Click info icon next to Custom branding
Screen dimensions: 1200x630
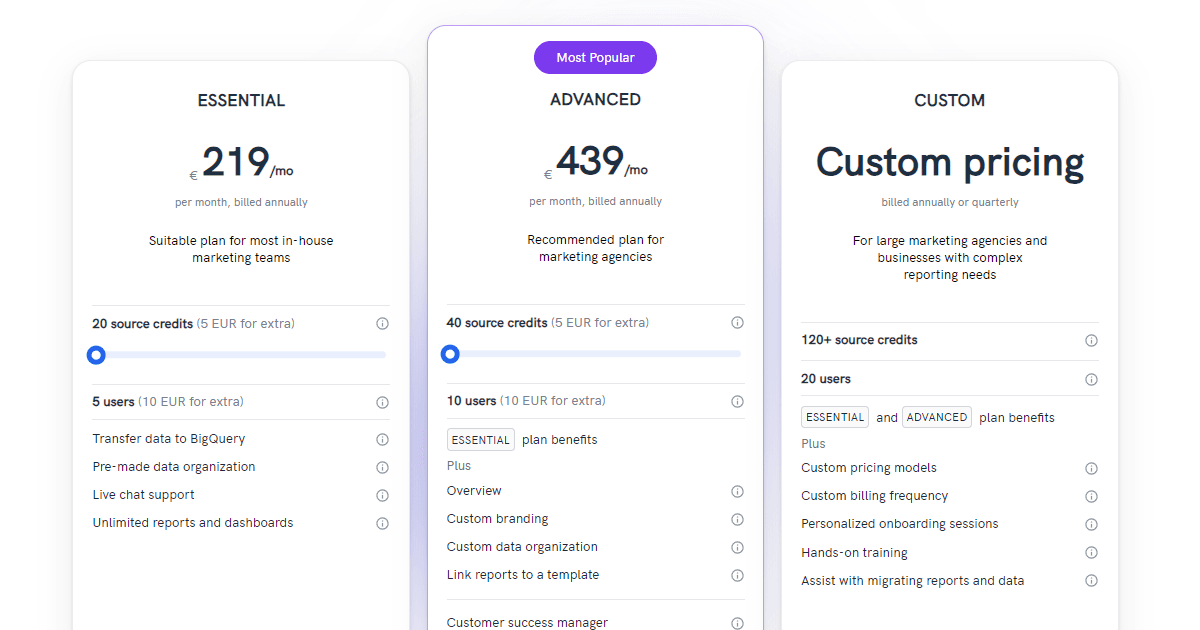(x=737, y=519)
